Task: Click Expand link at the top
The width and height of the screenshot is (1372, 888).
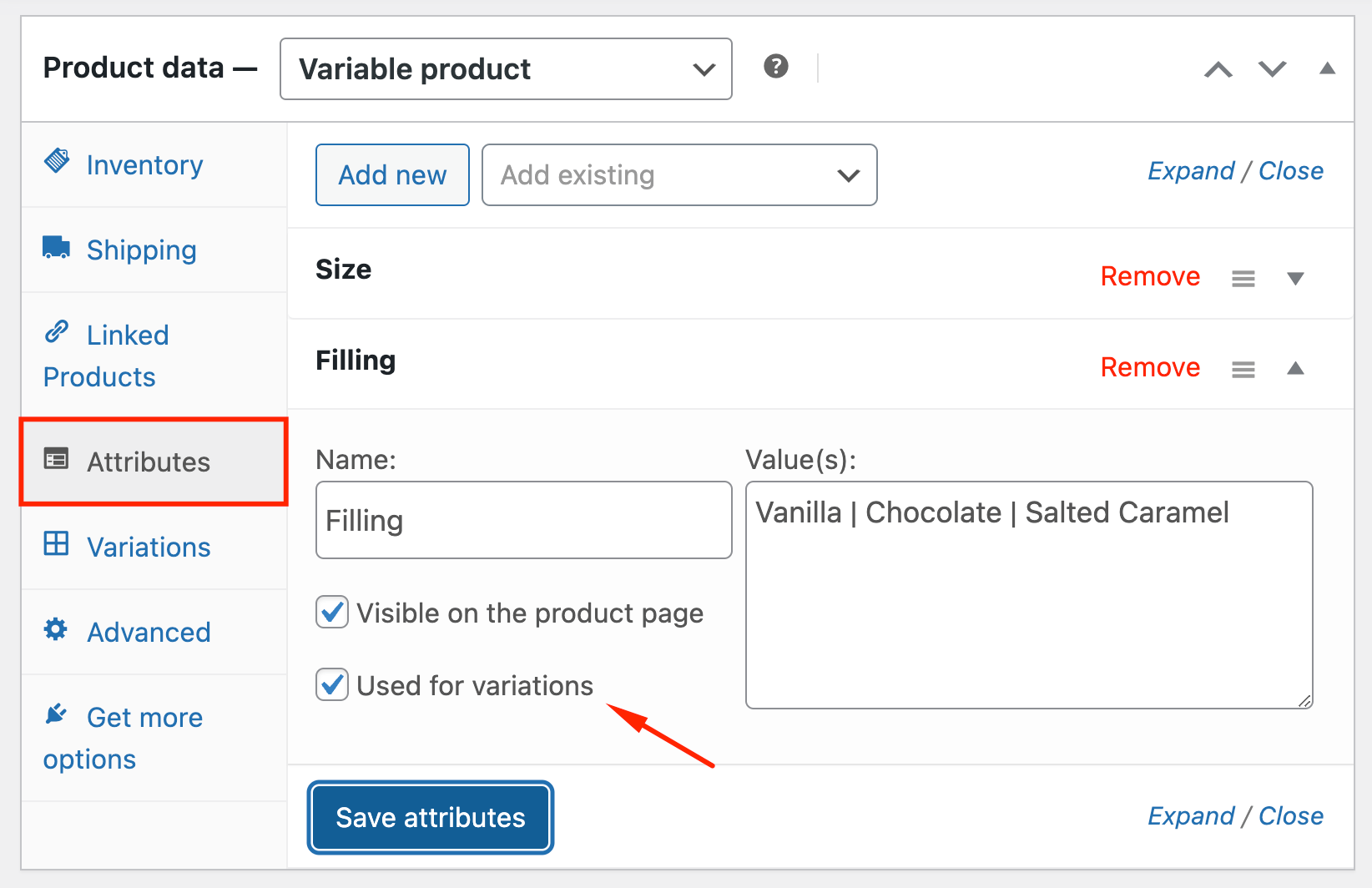Action: 1191,171
